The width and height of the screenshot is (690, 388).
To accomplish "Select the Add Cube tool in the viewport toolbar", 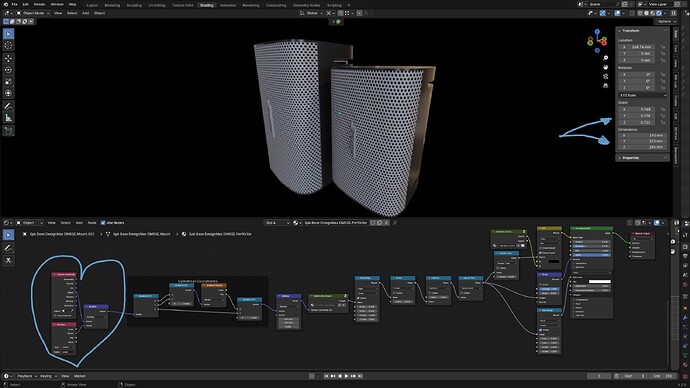I will [8, 130].
